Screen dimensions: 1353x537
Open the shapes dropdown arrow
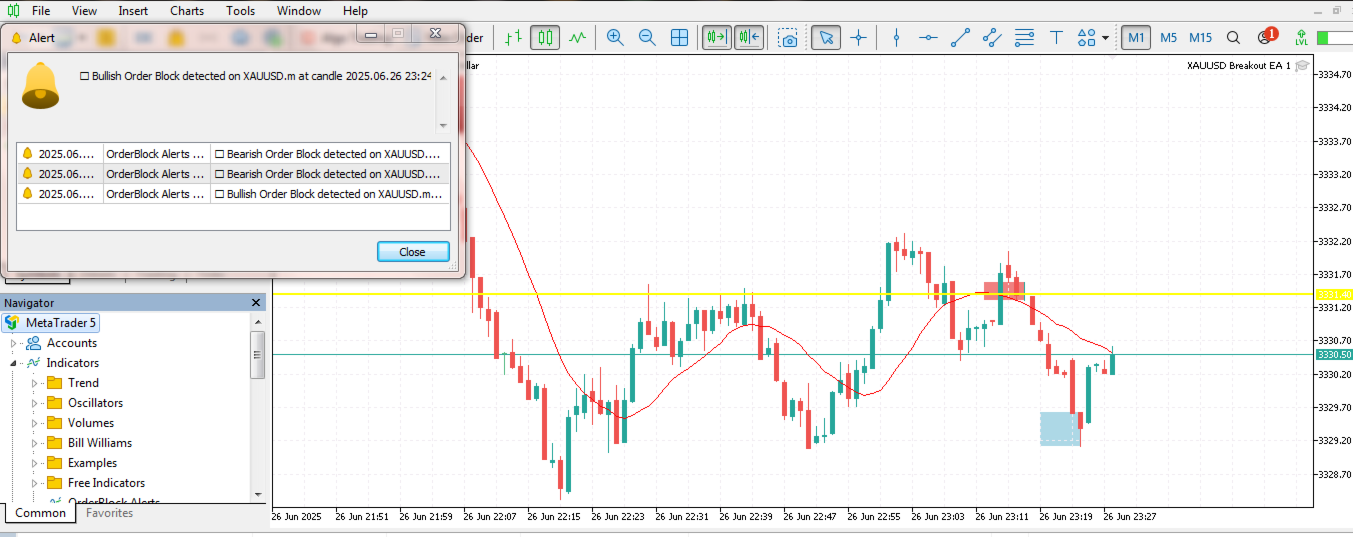[1105, 39]
